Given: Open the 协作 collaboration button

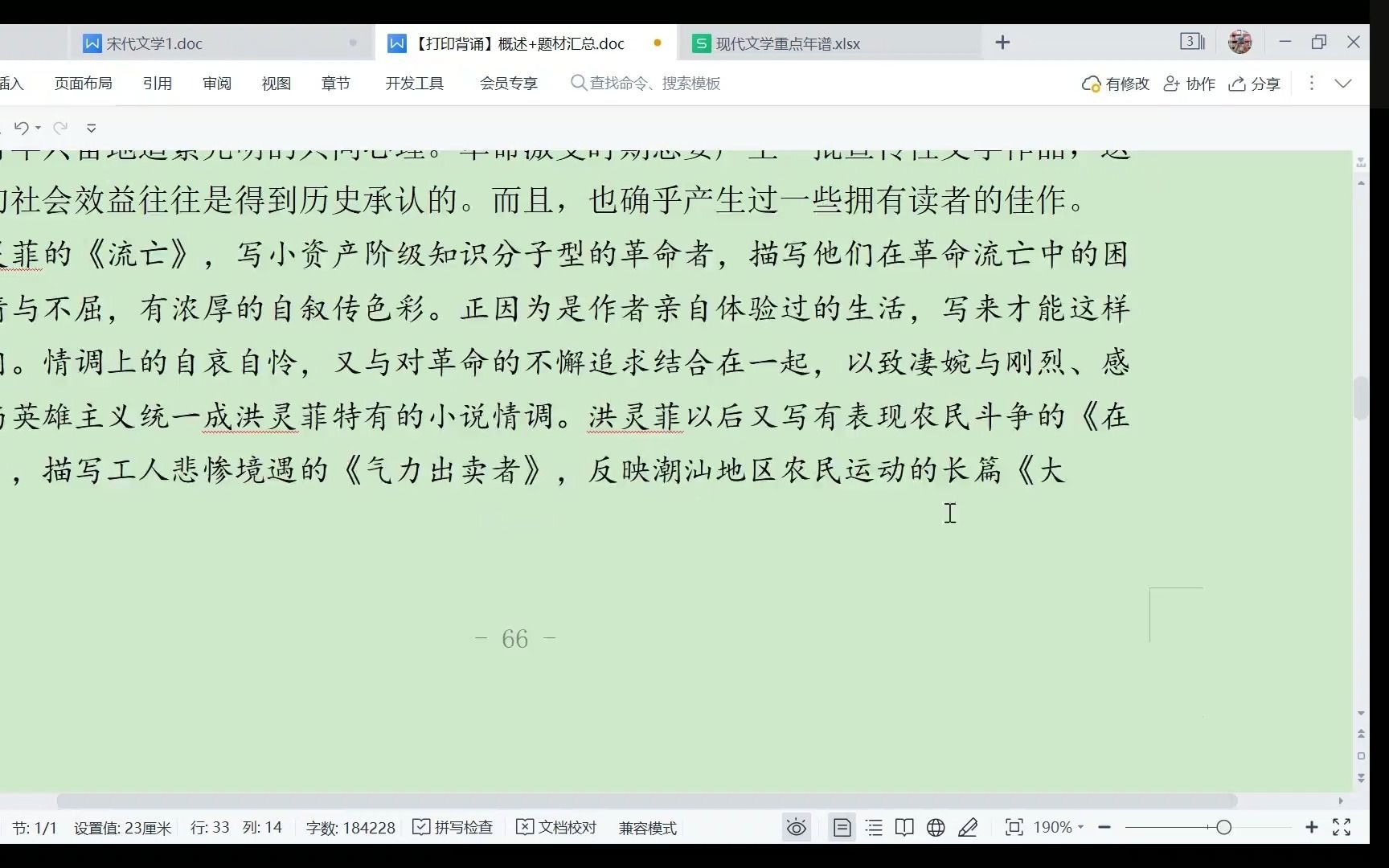Looking at the screenshot, I should point(1190,84).
